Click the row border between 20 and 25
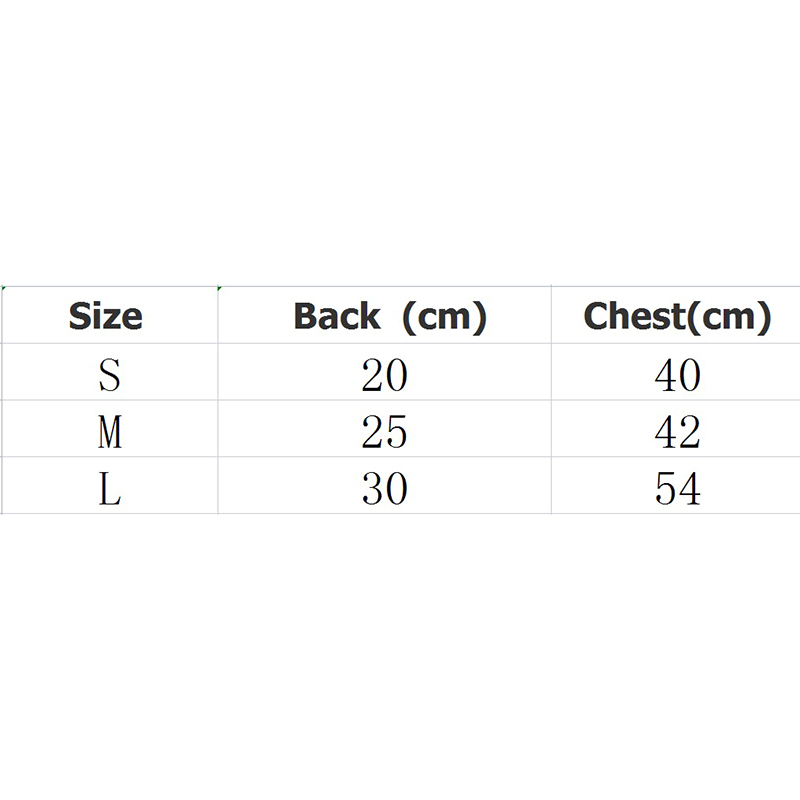Viewport: 800px width, 800px height. 384,401
